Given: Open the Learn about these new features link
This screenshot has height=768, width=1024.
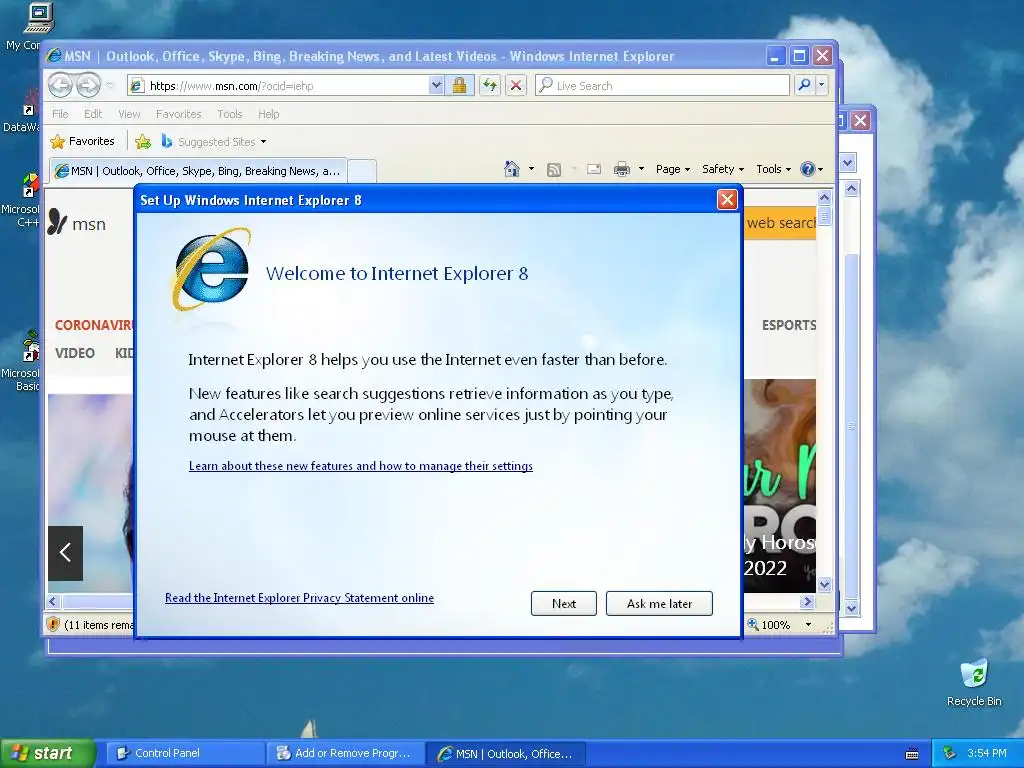Looking at the screenshot, I should click(x=360, y=466).
